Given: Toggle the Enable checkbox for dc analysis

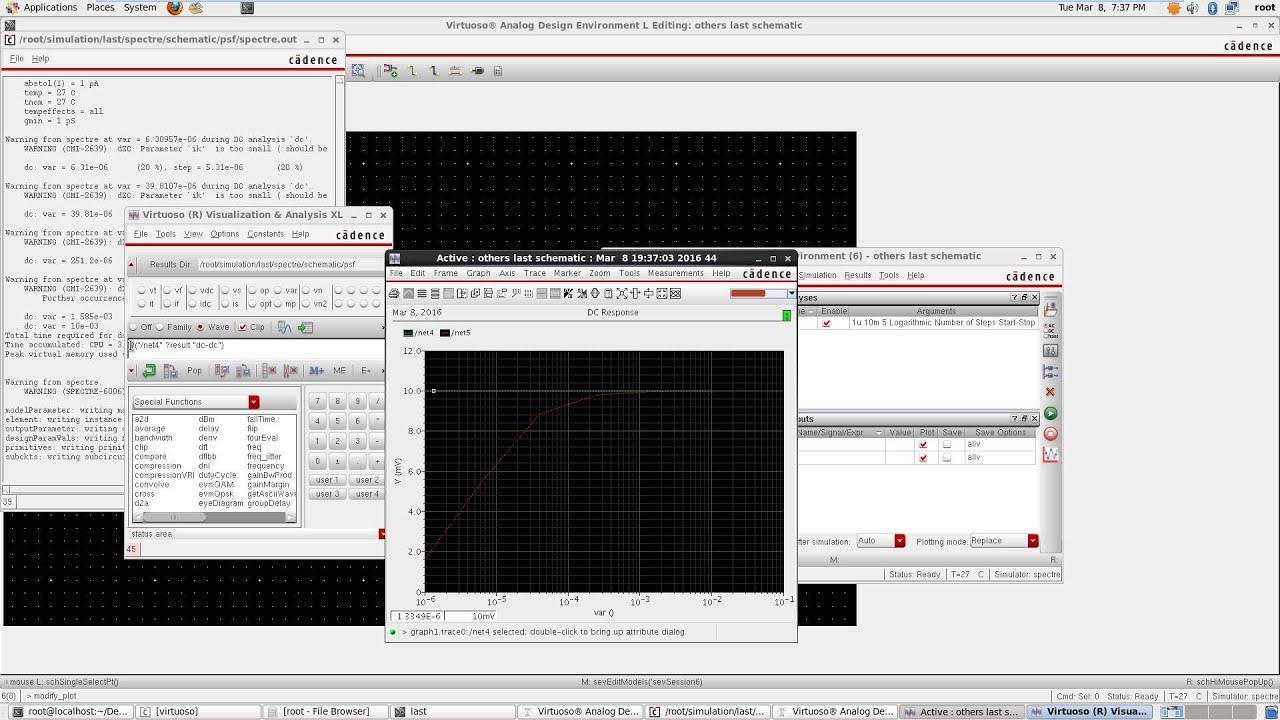Looking at the screenshot, I should point(826,323).
